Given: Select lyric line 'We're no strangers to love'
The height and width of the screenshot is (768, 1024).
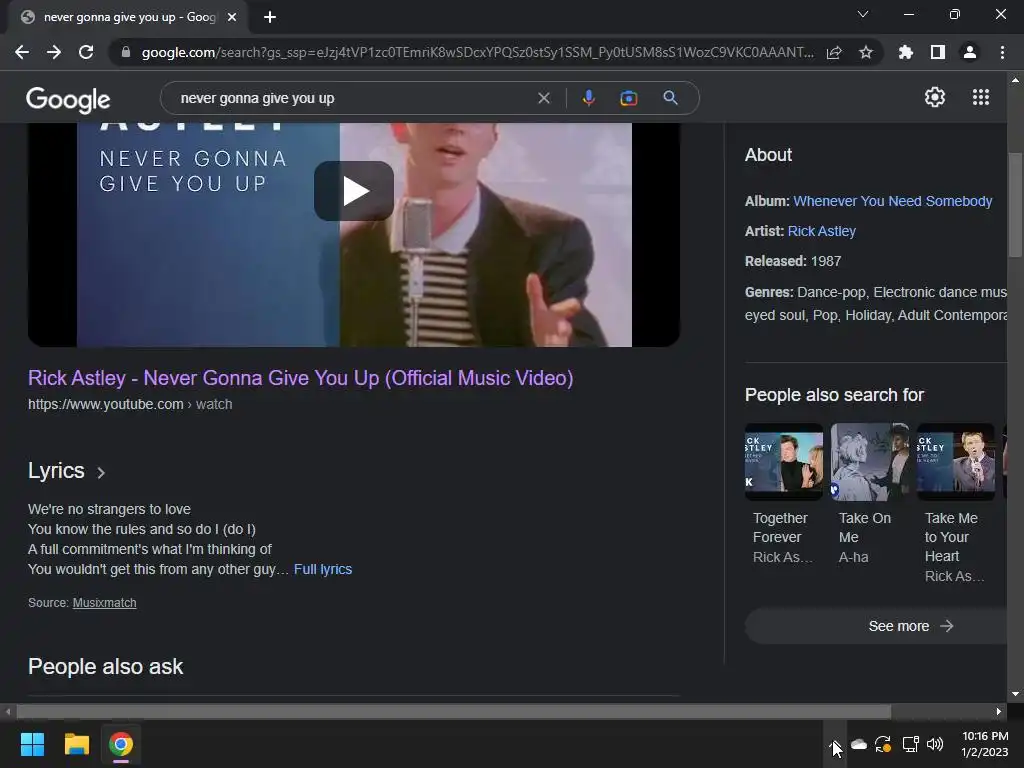Looking at the screenshot, I should tap(109, 509).
